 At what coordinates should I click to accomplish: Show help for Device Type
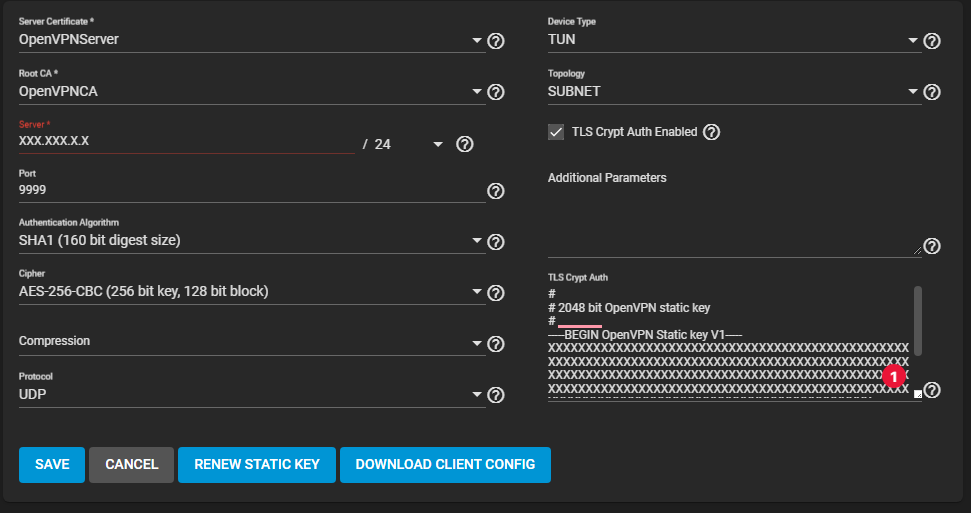[x=932, y=41]
